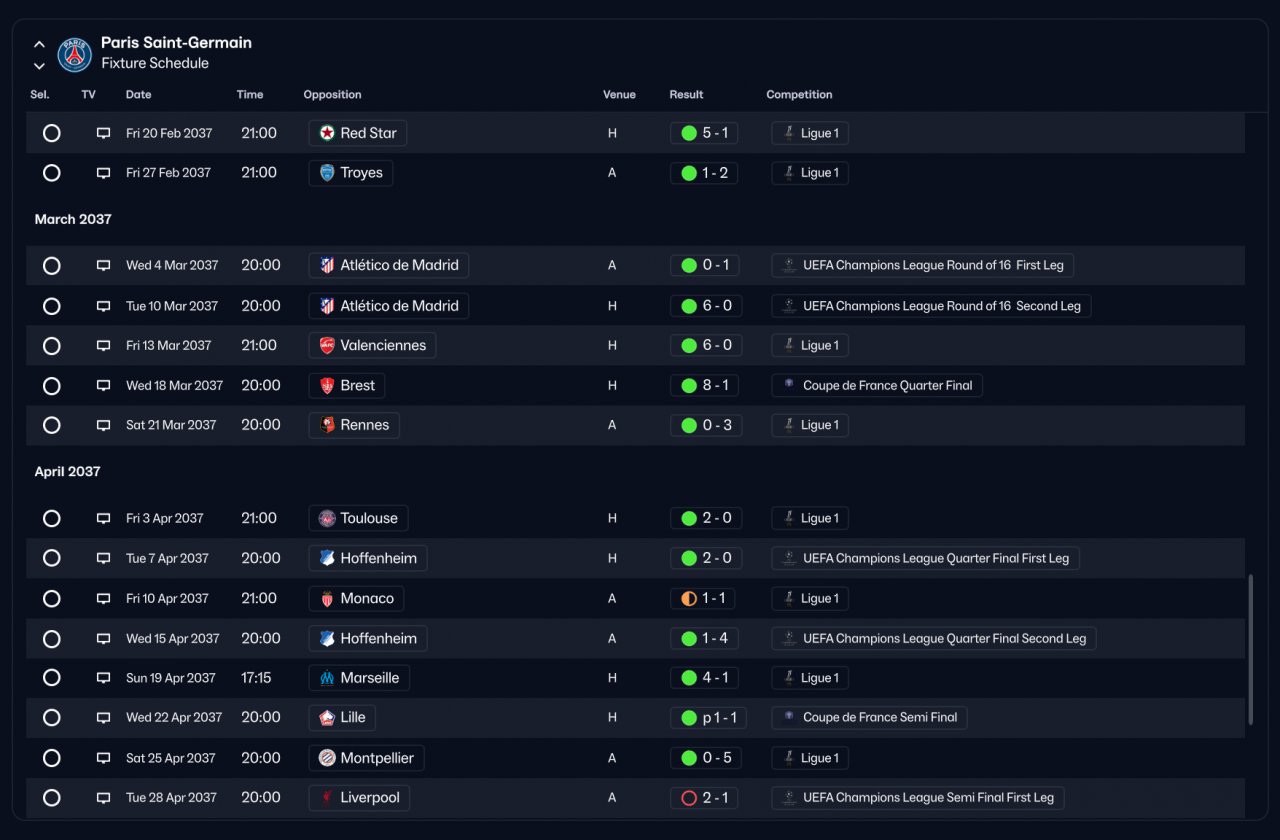Viewport: 1280px width, 840px height.
Task: Click the down chevron next to club name
Action: (39, 66)
